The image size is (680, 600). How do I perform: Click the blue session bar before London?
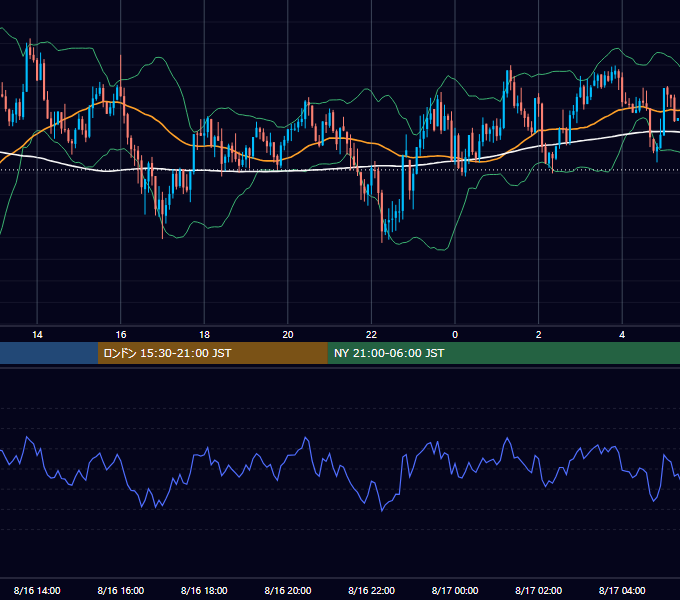[49, 353]
